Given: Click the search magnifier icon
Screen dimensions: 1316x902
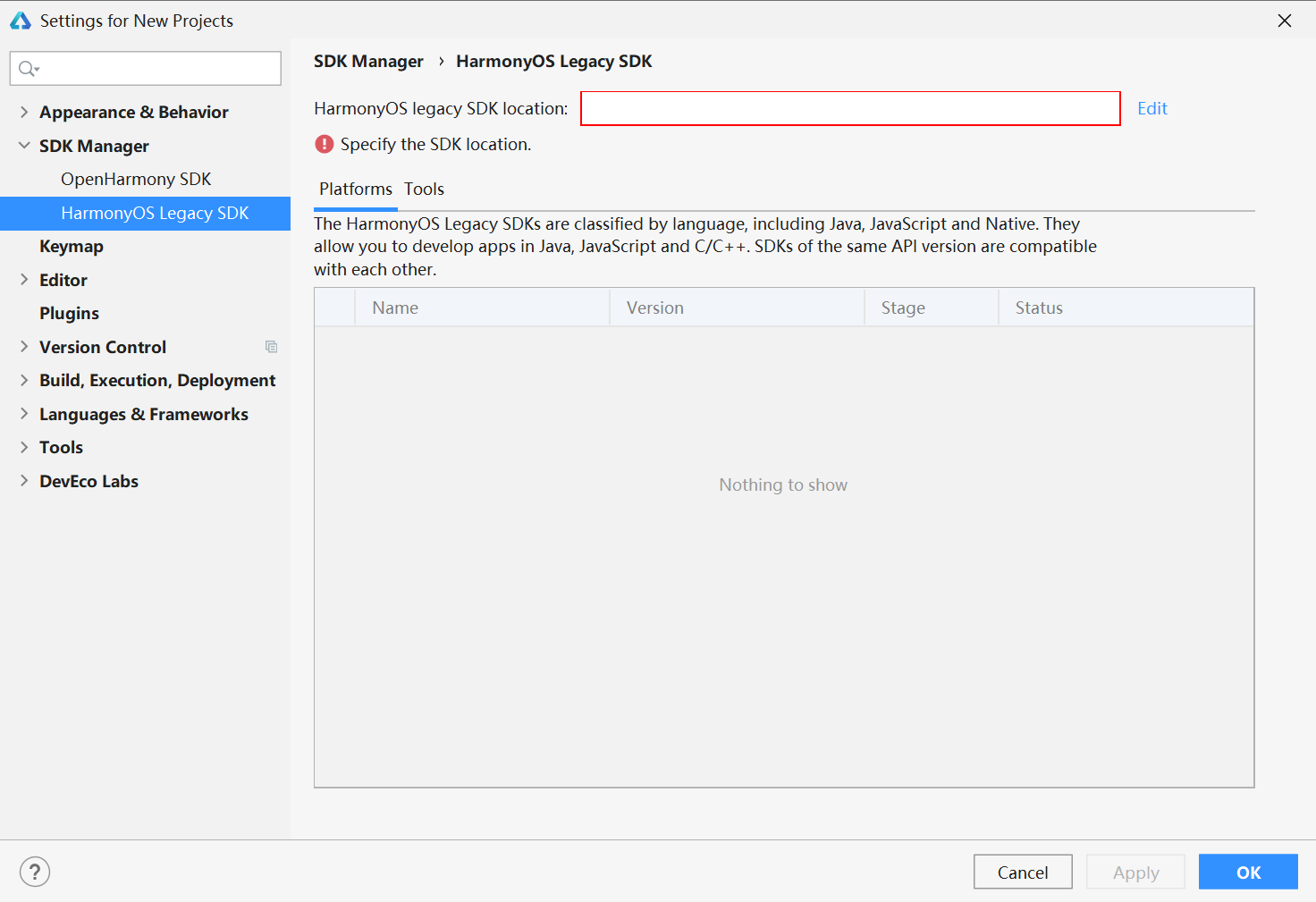Looking at the screenshot, I should point(29,69).
